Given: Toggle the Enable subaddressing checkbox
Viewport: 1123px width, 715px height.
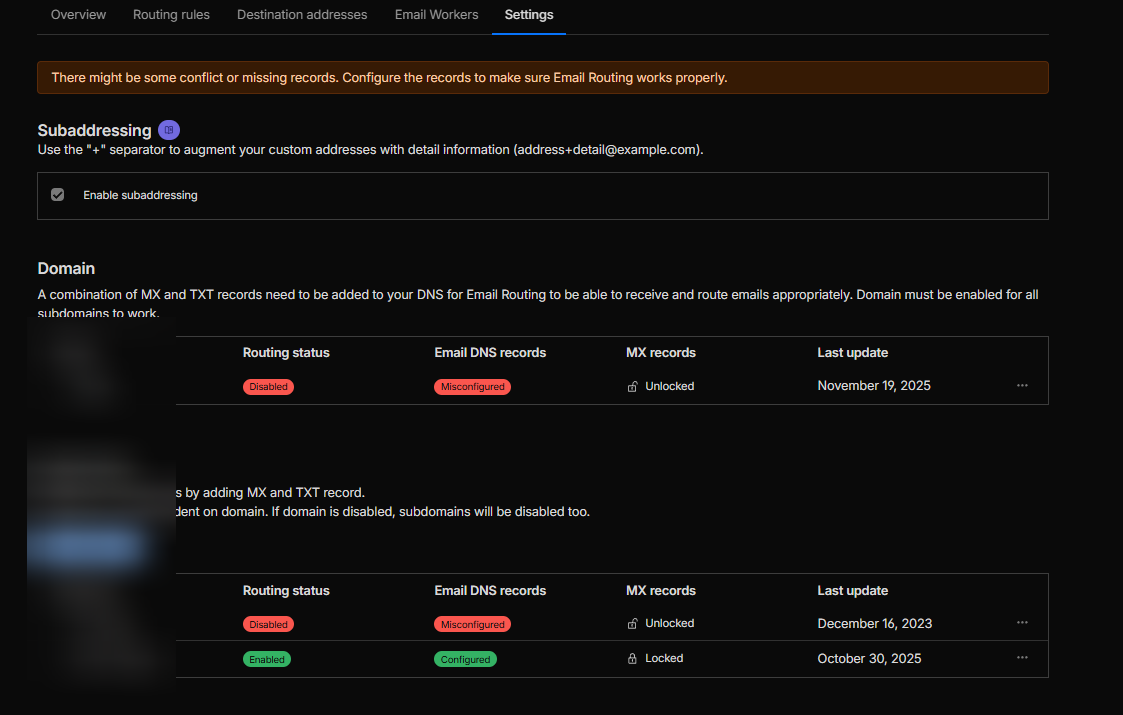Looking at the screenshot, I should 58,195.
